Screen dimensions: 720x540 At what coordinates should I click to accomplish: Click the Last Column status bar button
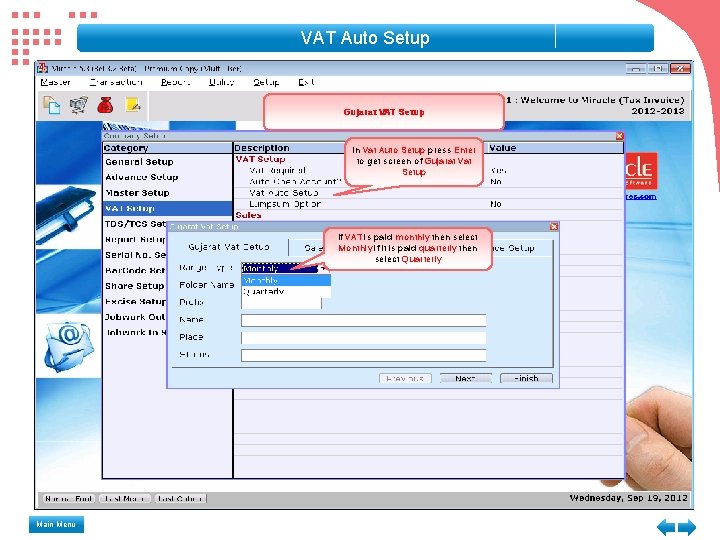[180, 499]
